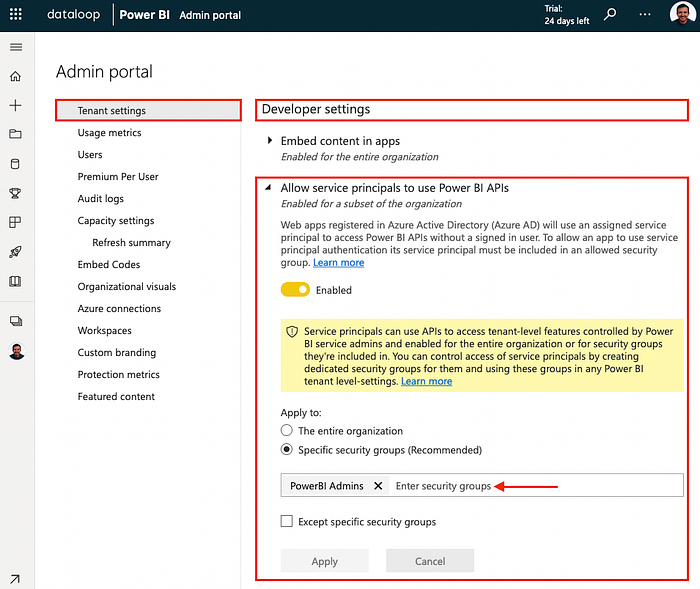Screen dimensions: 700x589
Task: Toggle the hamburger navigation menu
Action: (x=16, y=47)
